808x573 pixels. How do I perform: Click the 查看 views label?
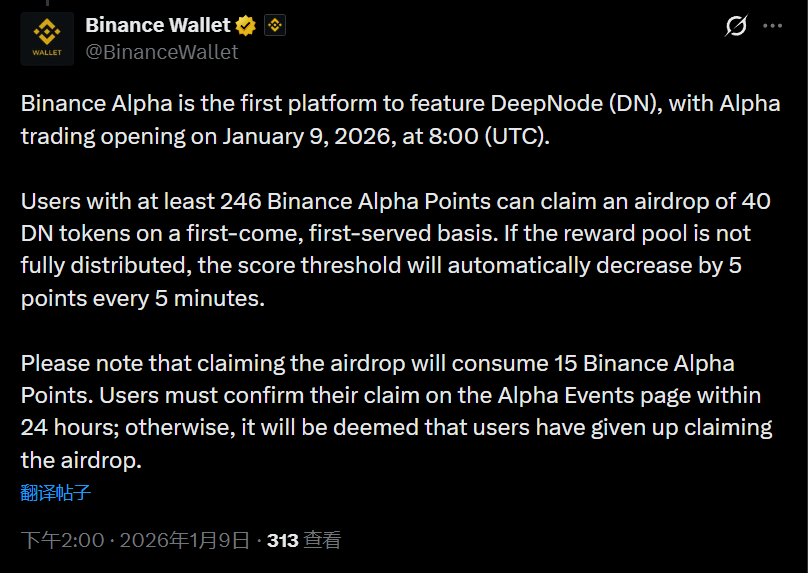pos(322,540)
